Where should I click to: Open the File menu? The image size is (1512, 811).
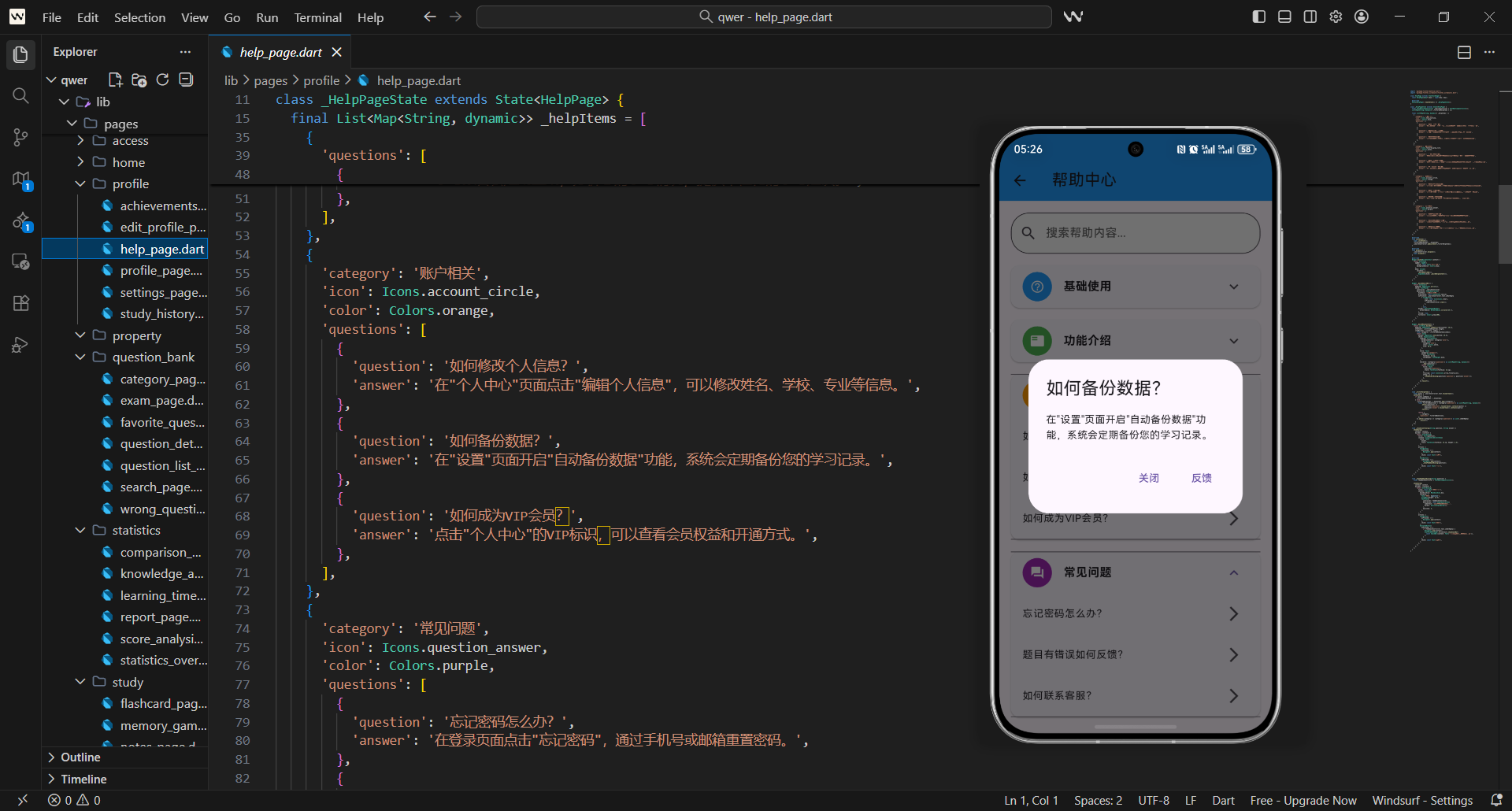point(51,17)
